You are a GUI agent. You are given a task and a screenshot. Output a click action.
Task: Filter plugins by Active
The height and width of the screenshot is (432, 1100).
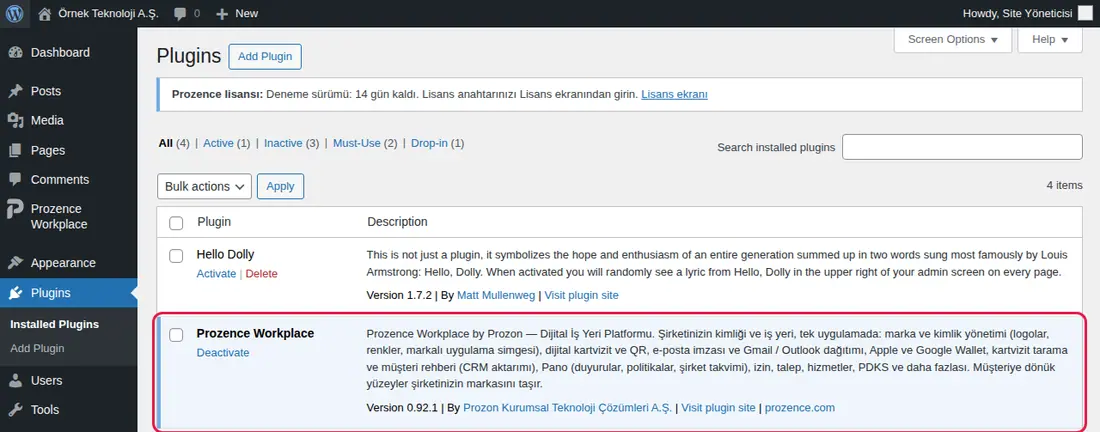(x=218, y=143)
